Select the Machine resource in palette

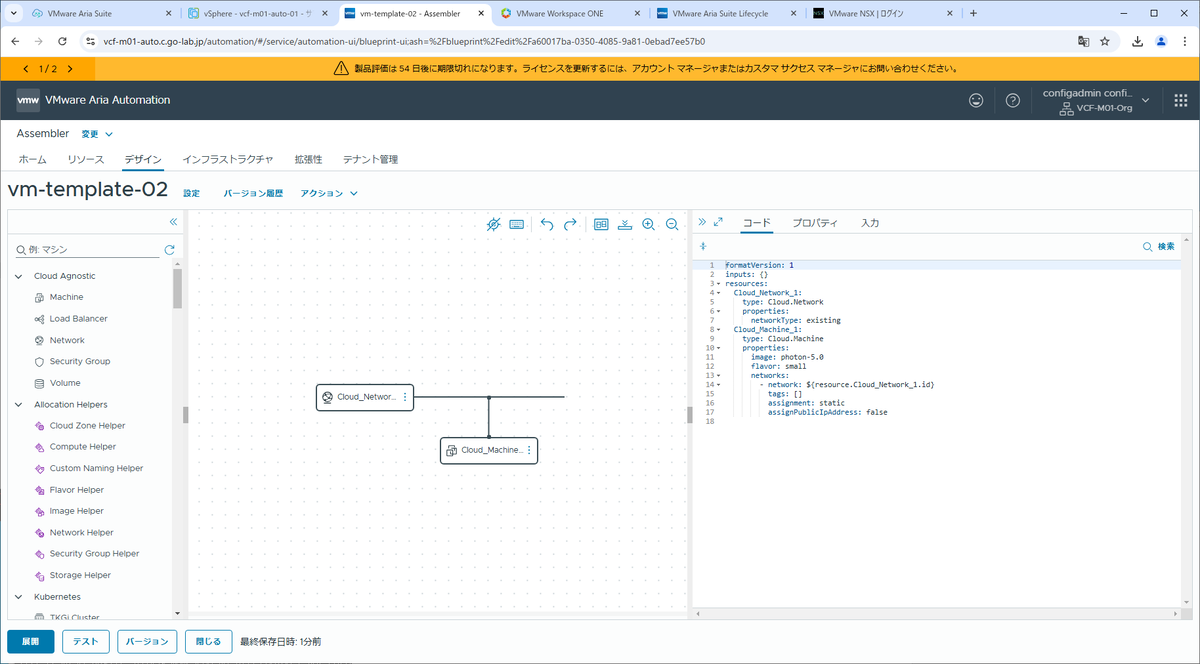click(x=67, y=297)
